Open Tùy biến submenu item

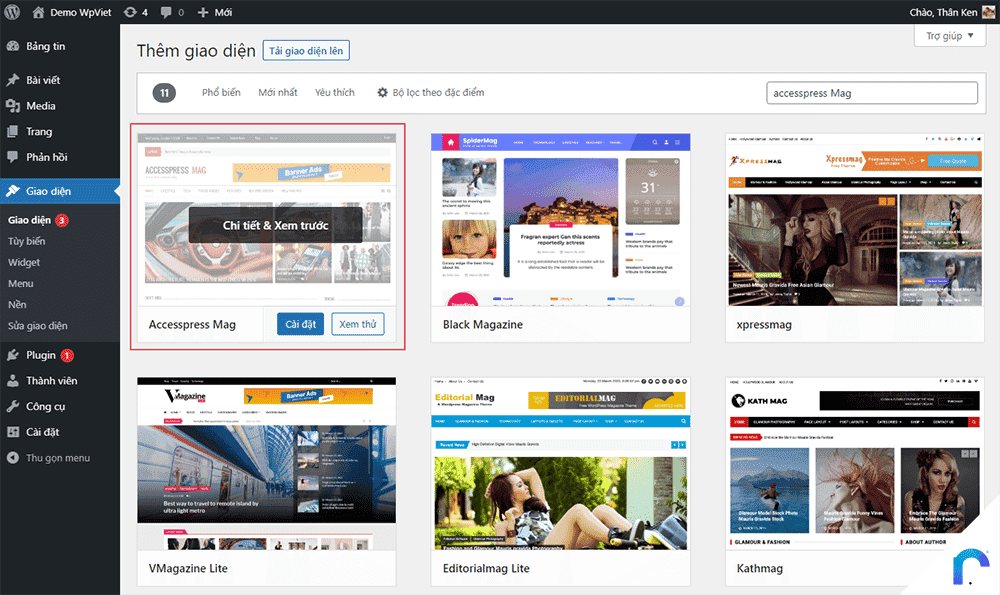pyautogui.click(x=27, y=241)
